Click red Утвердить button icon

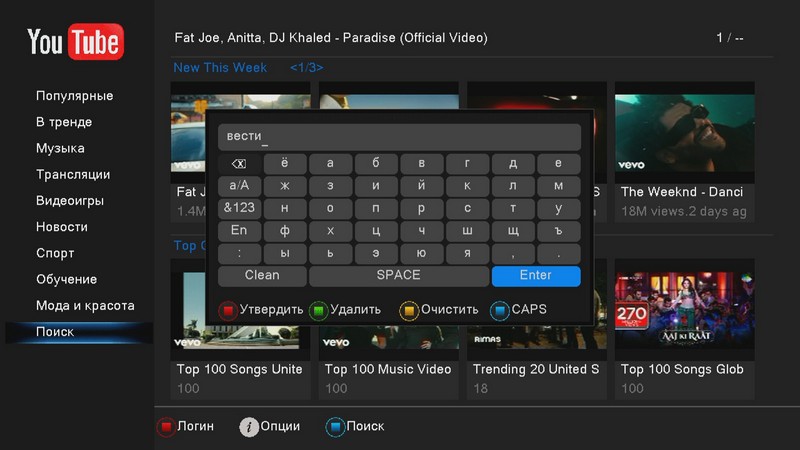point(228,310)
